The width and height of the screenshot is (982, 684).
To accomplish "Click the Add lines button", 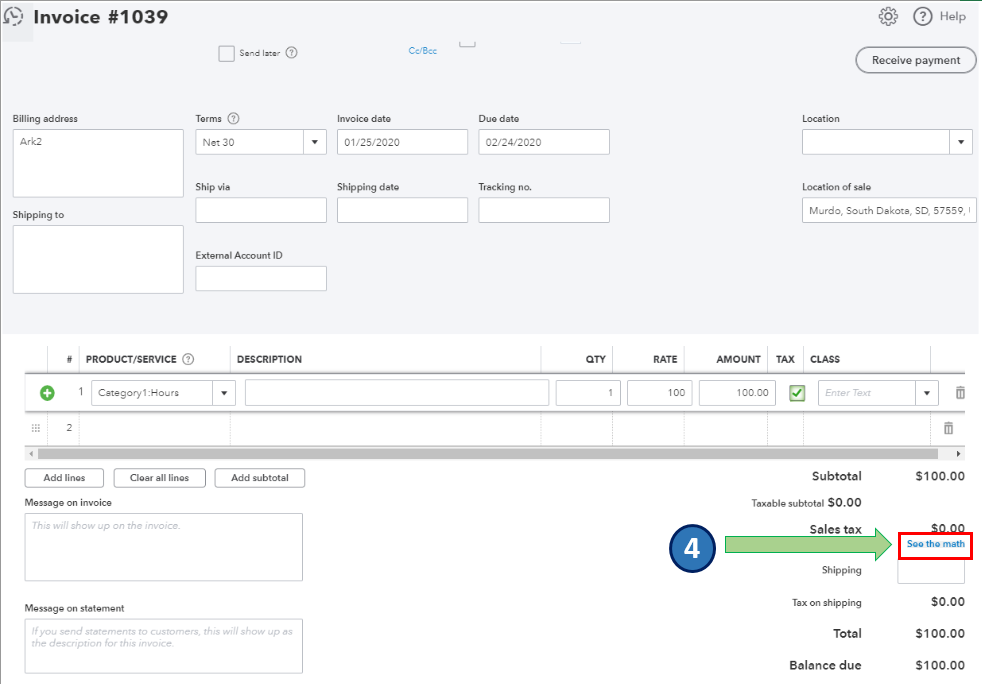I will (64, 477).
